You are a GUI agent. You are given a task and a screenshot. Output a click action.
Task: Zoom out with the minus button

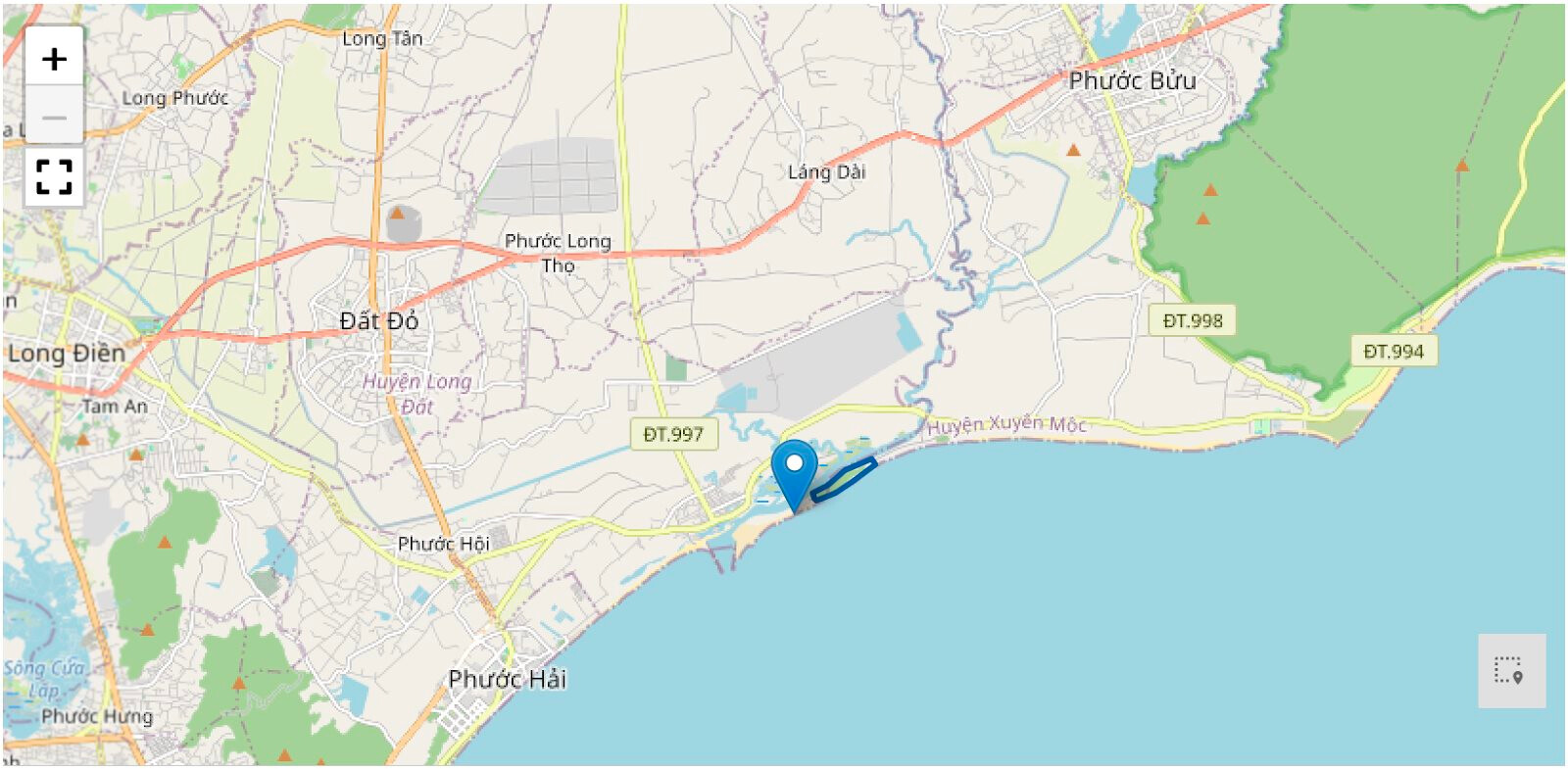[x=54, y=117]
